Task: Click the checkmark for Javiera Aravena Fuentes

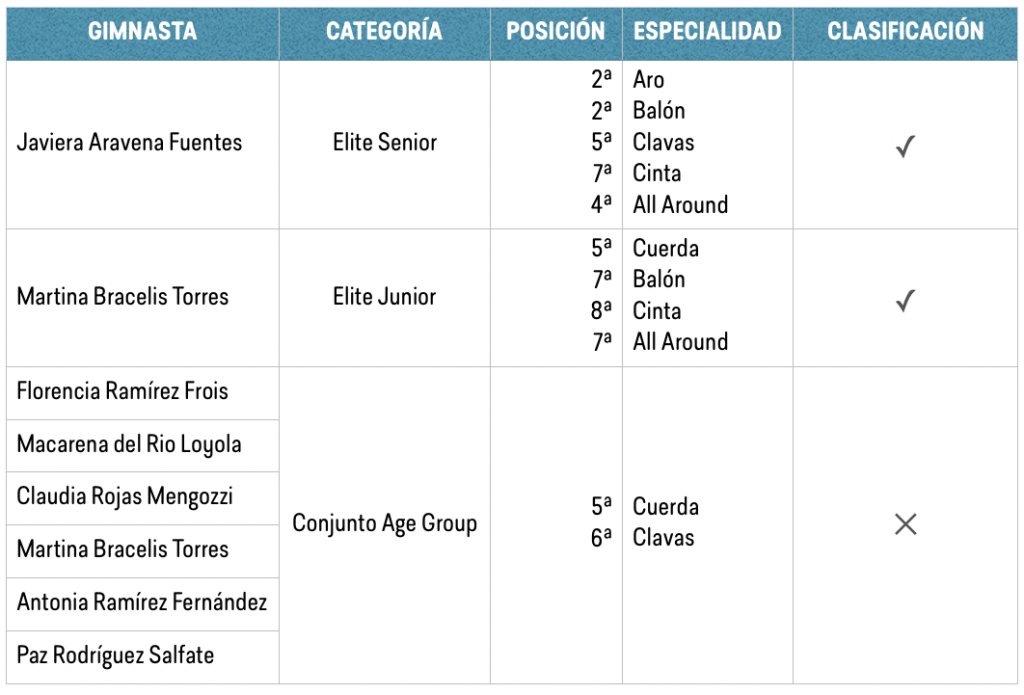Action: [x=905, y=146]
